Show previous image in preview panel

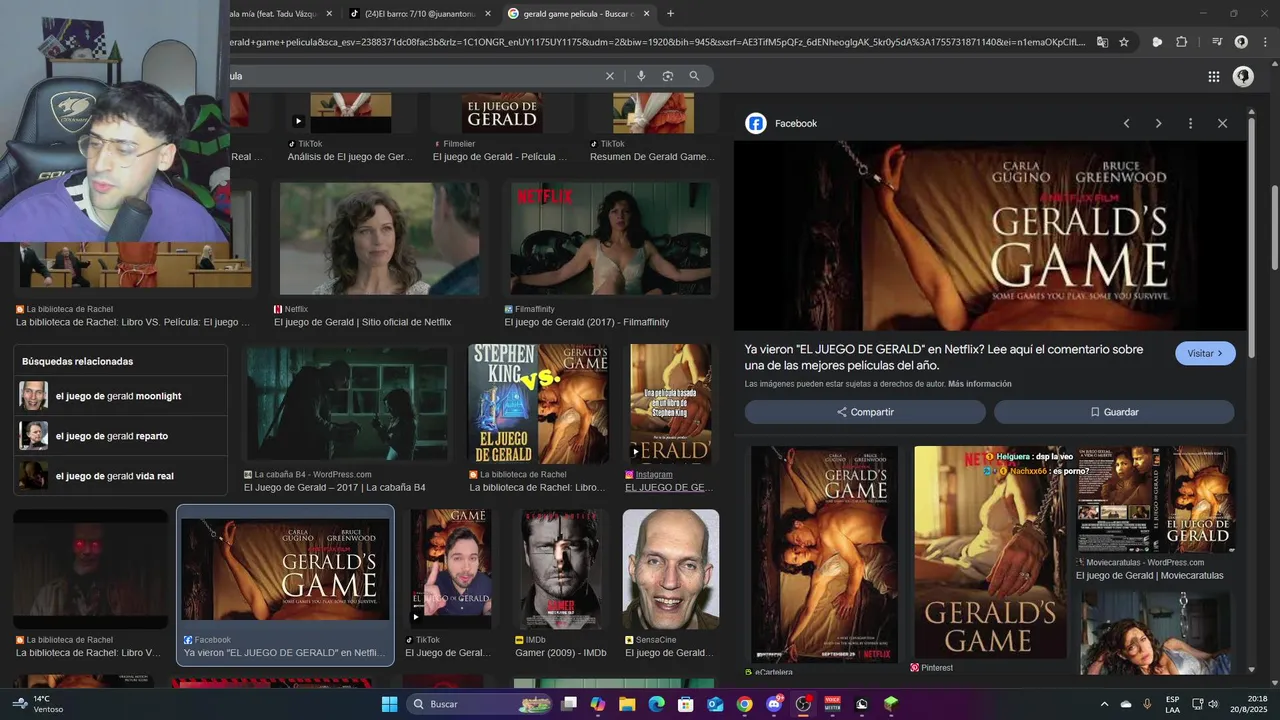tap(1126, 123)
